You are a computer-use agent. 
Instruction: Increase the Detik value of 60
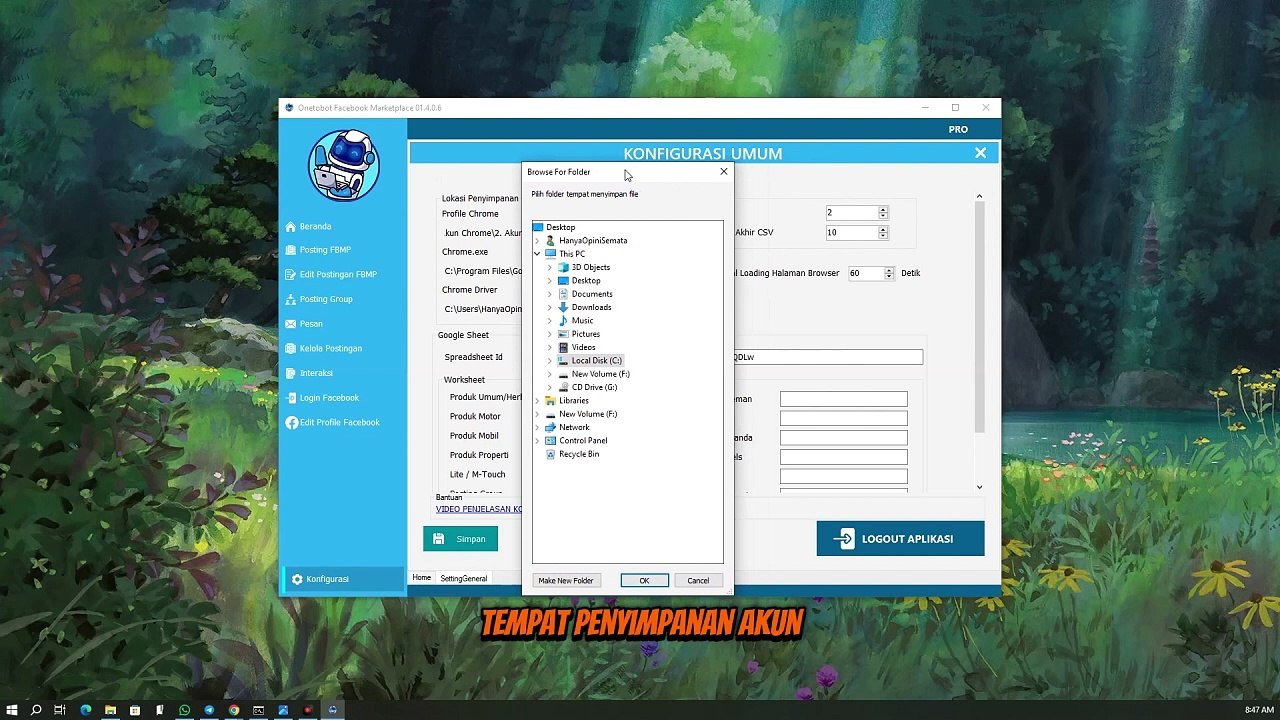(889, 270)
